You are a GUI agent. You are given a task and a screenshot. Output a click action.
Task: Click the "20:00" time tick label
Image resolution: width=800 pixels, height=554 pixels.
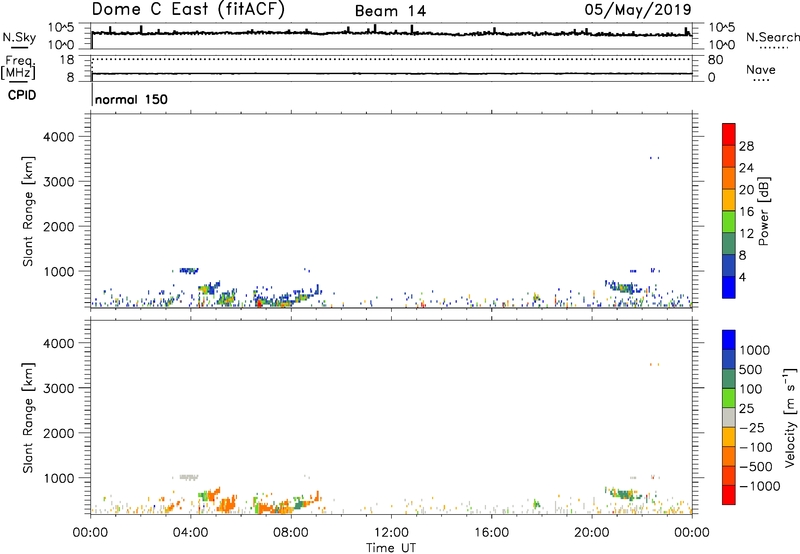coord(592,533)
